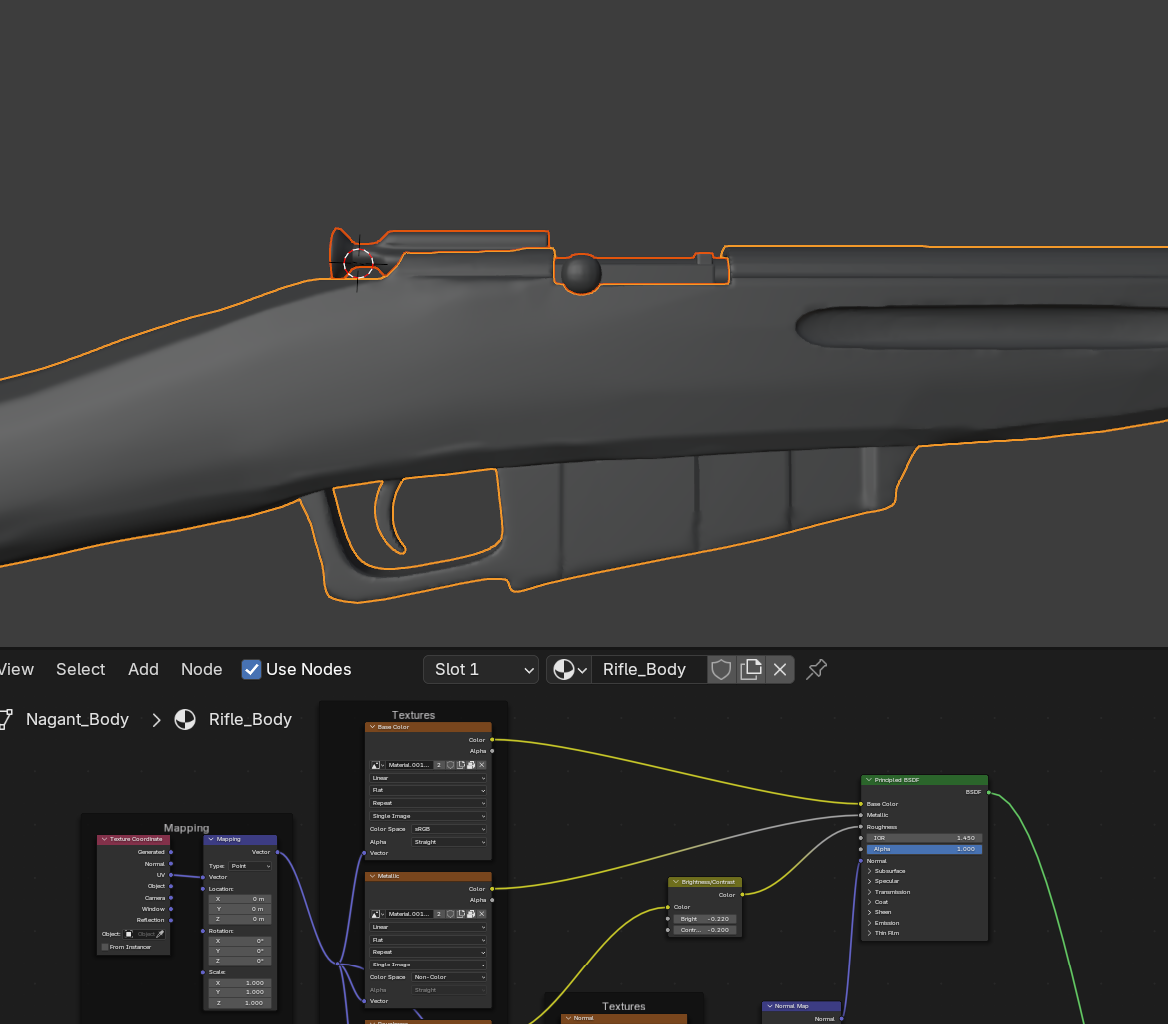Uncheck the Use Nodes checkbox
The image size is (1168, 1024).
tap(251, 669)
